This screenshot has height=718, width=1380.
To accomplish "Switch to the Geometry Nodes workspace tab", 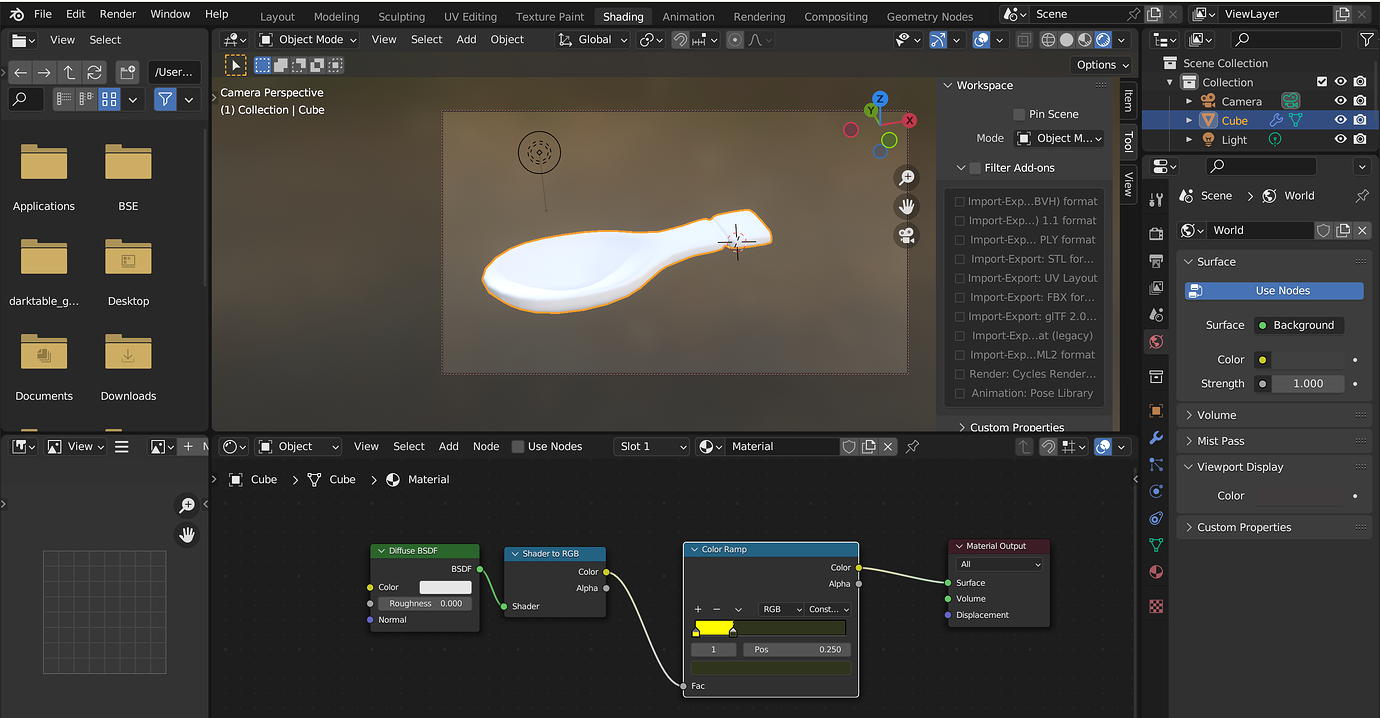I will 930,16.
